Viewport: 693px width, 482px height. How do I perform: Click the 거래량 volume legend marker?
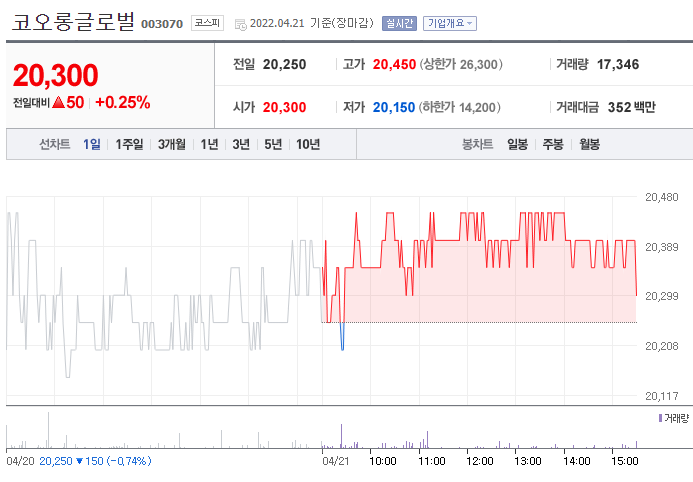[x=660, y=418]
